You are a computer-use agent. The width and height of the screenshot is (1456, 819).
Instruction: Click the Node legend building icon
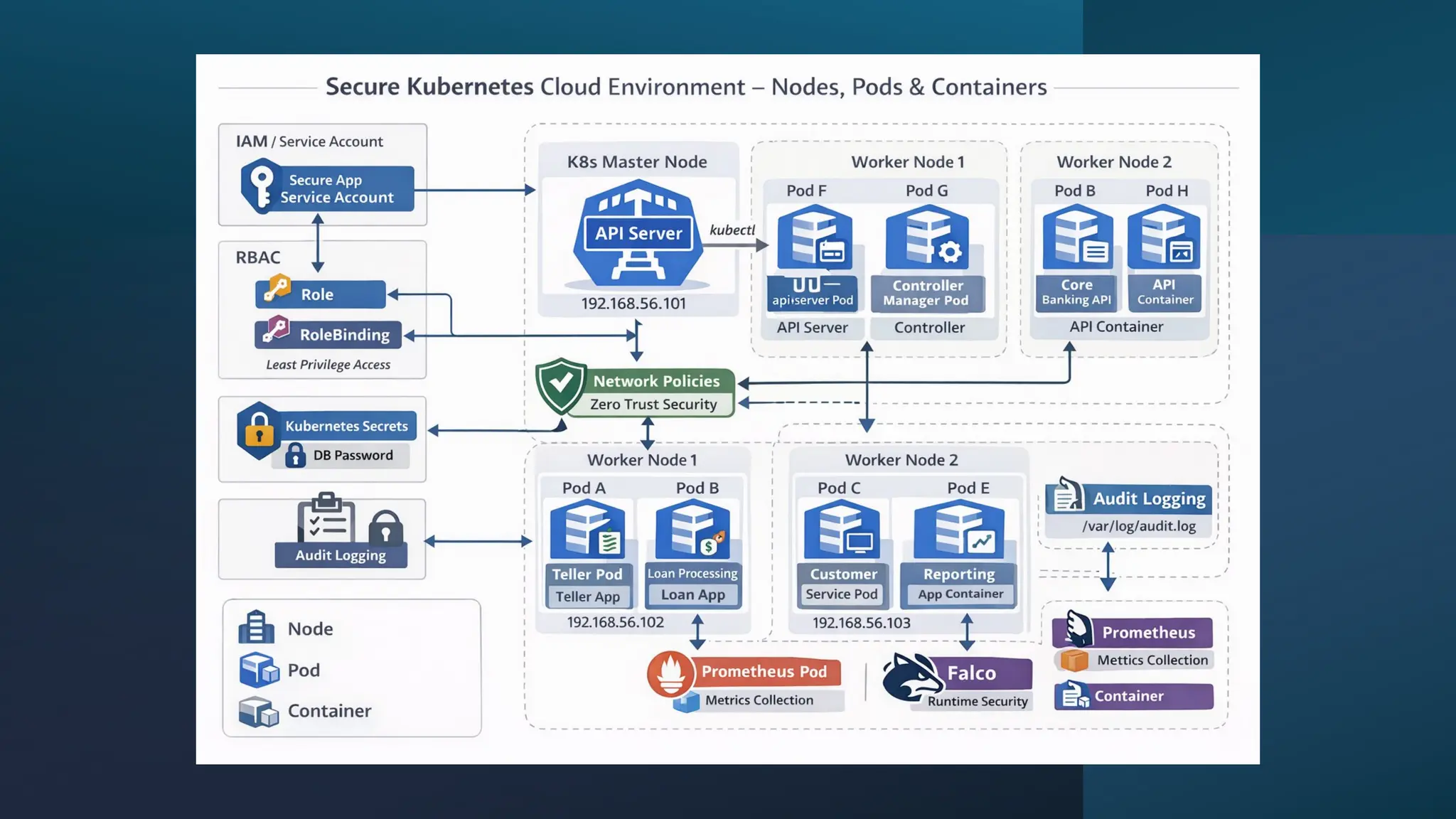pos(256,628)
